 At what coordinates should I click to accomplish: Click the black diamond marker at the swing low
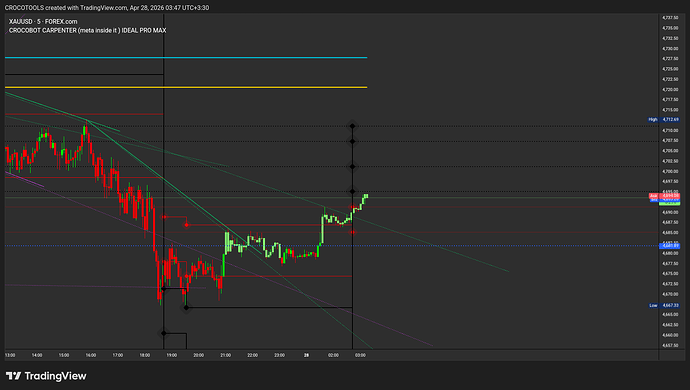[186, 307]
